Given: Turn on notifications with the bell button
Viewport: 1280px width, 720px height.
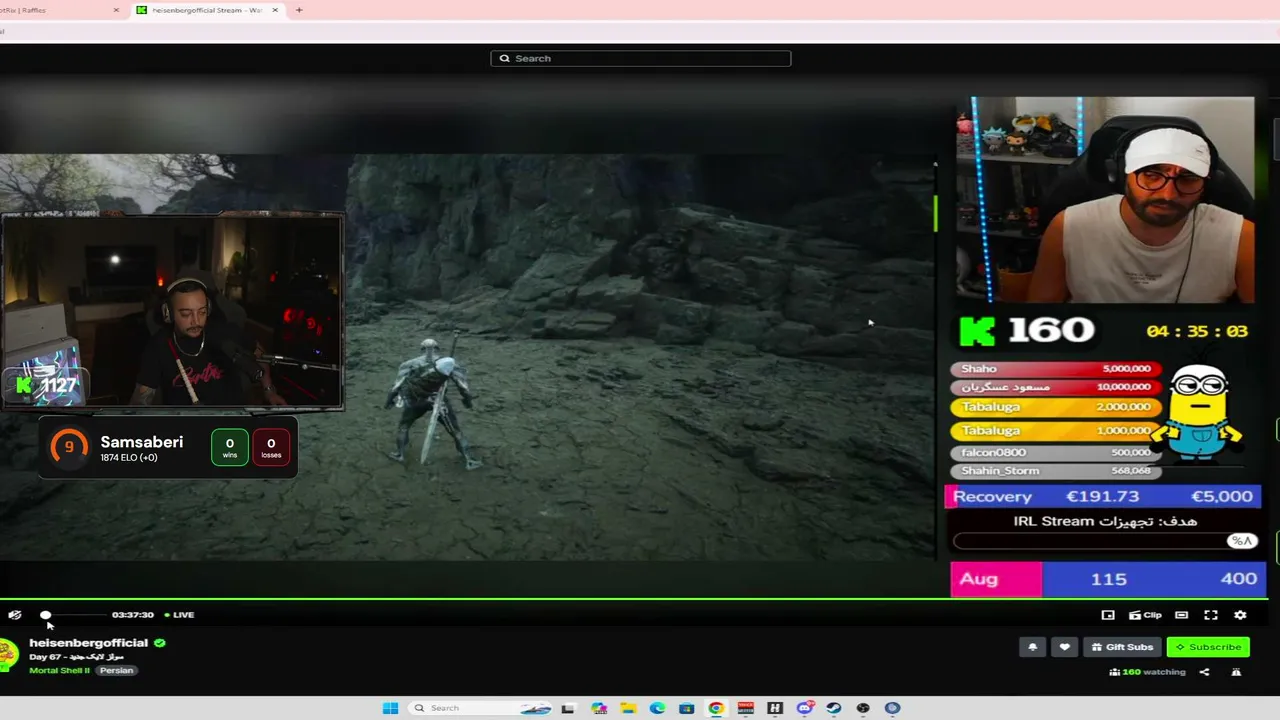Looking at the screenshot, I should tap(1033, 647).
